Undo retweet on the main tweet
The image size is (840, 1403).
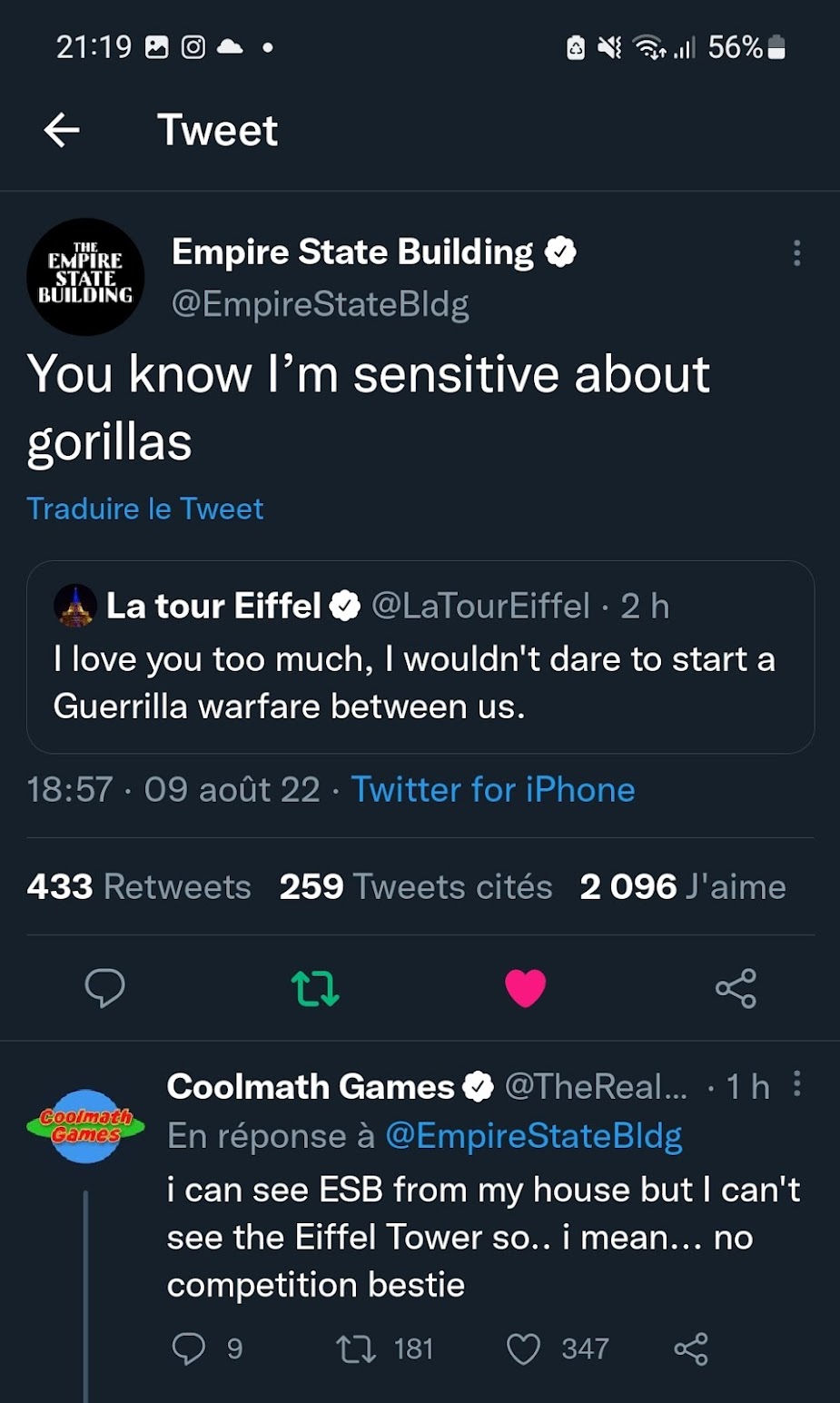point(314,988)
